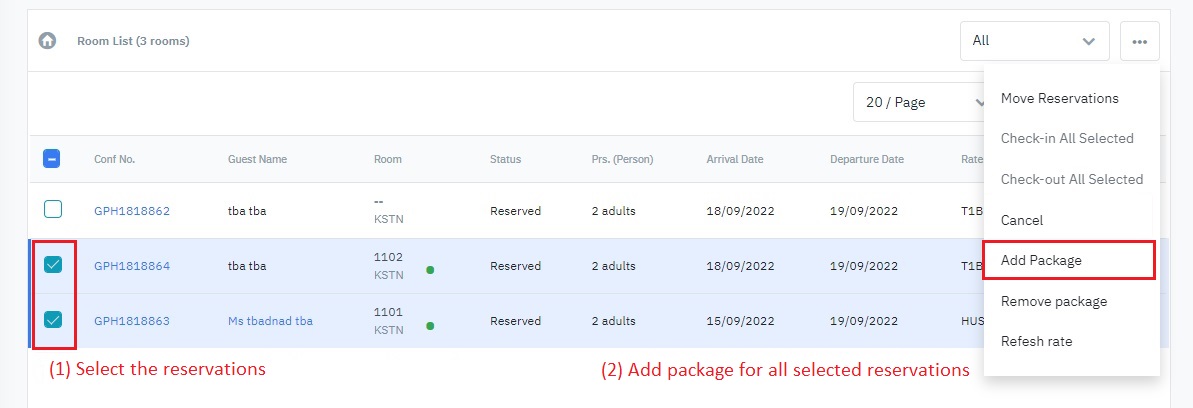1193x408 pixels.
Task: Uncheck the box for reservation GPH1818864
Action: (x=53, y=265)
